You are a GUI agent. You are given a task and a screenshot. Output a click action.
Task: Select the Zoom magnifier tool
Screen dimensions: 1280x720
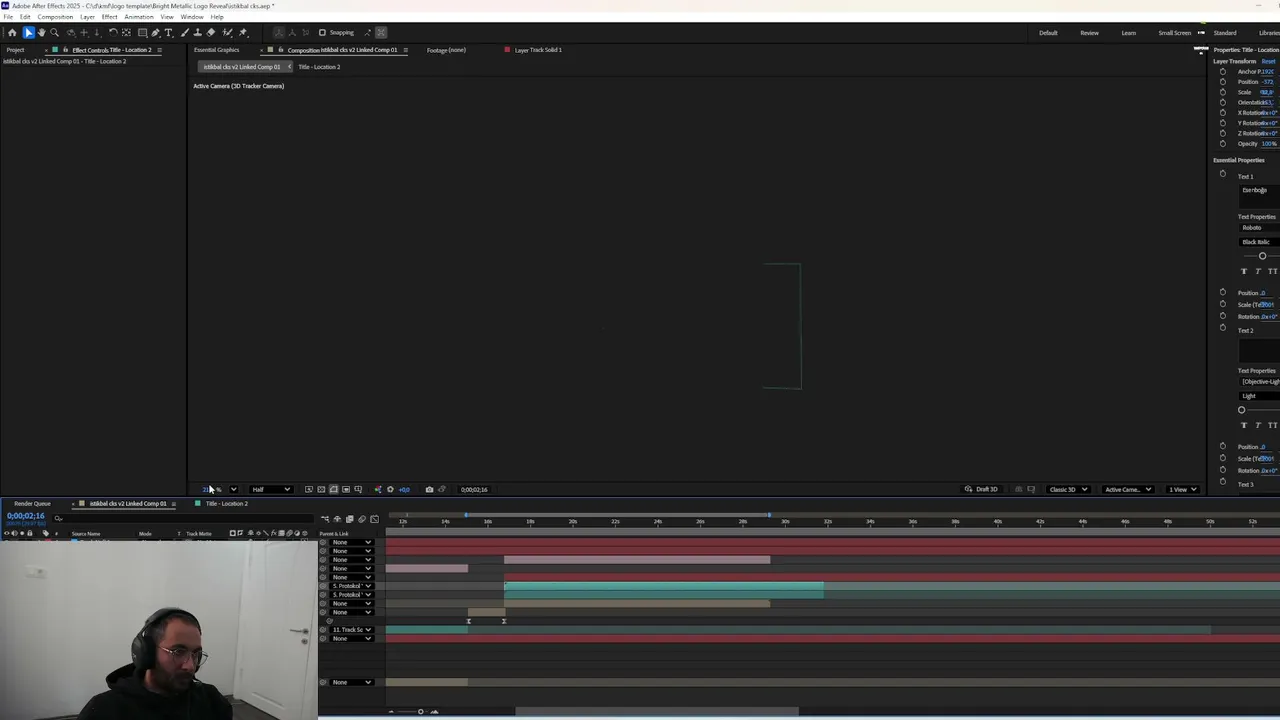click(55, 32)
